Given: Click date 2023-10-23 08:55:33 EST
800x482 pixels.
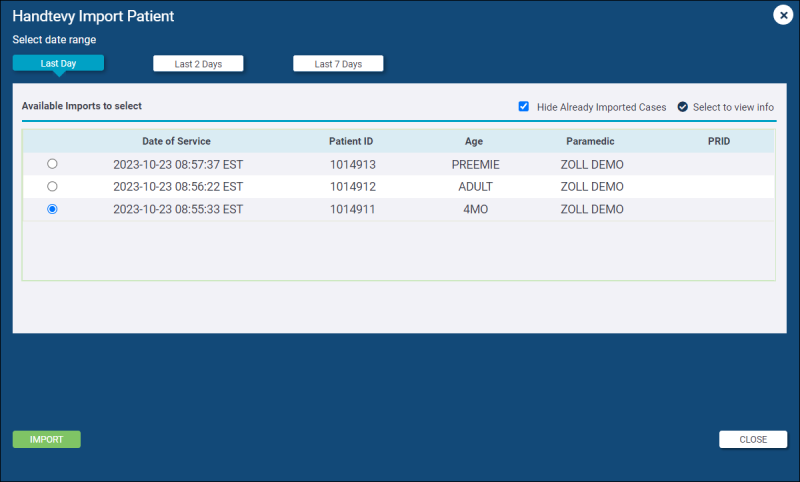Looking at the screenshot, I should point(178,209).
